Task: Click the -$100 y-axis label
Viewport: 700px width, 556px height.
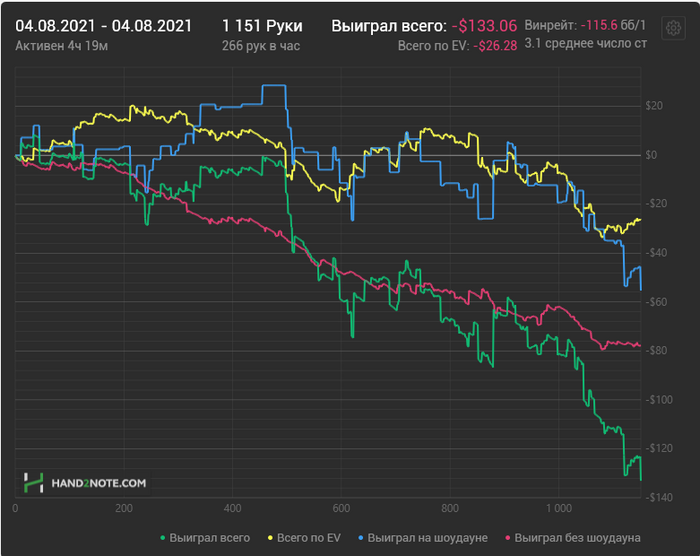Action: pos(658,400)
